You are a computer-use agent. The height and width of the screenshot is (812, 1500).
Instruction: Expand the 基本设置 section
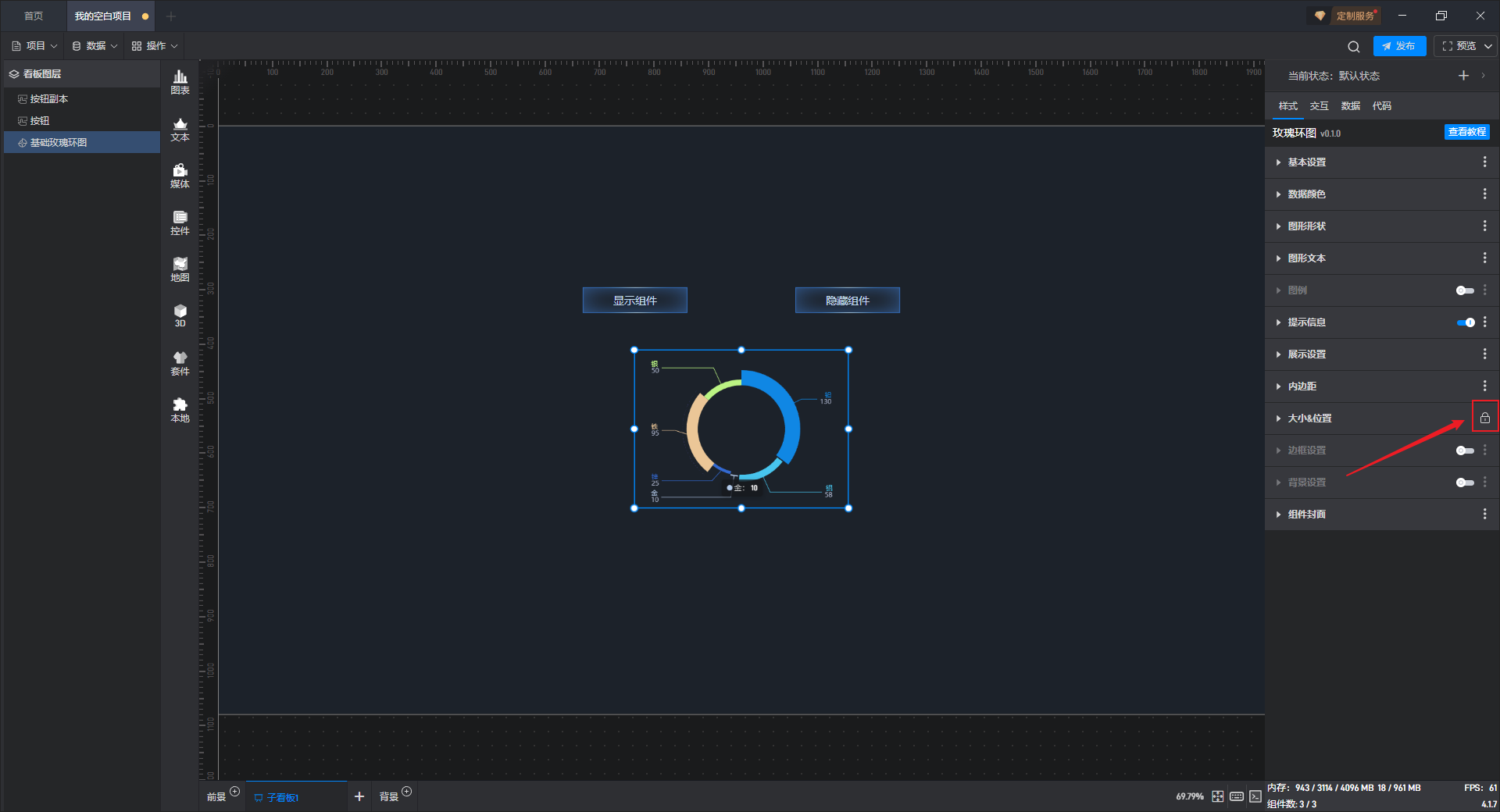click(x=1306, y=162)
